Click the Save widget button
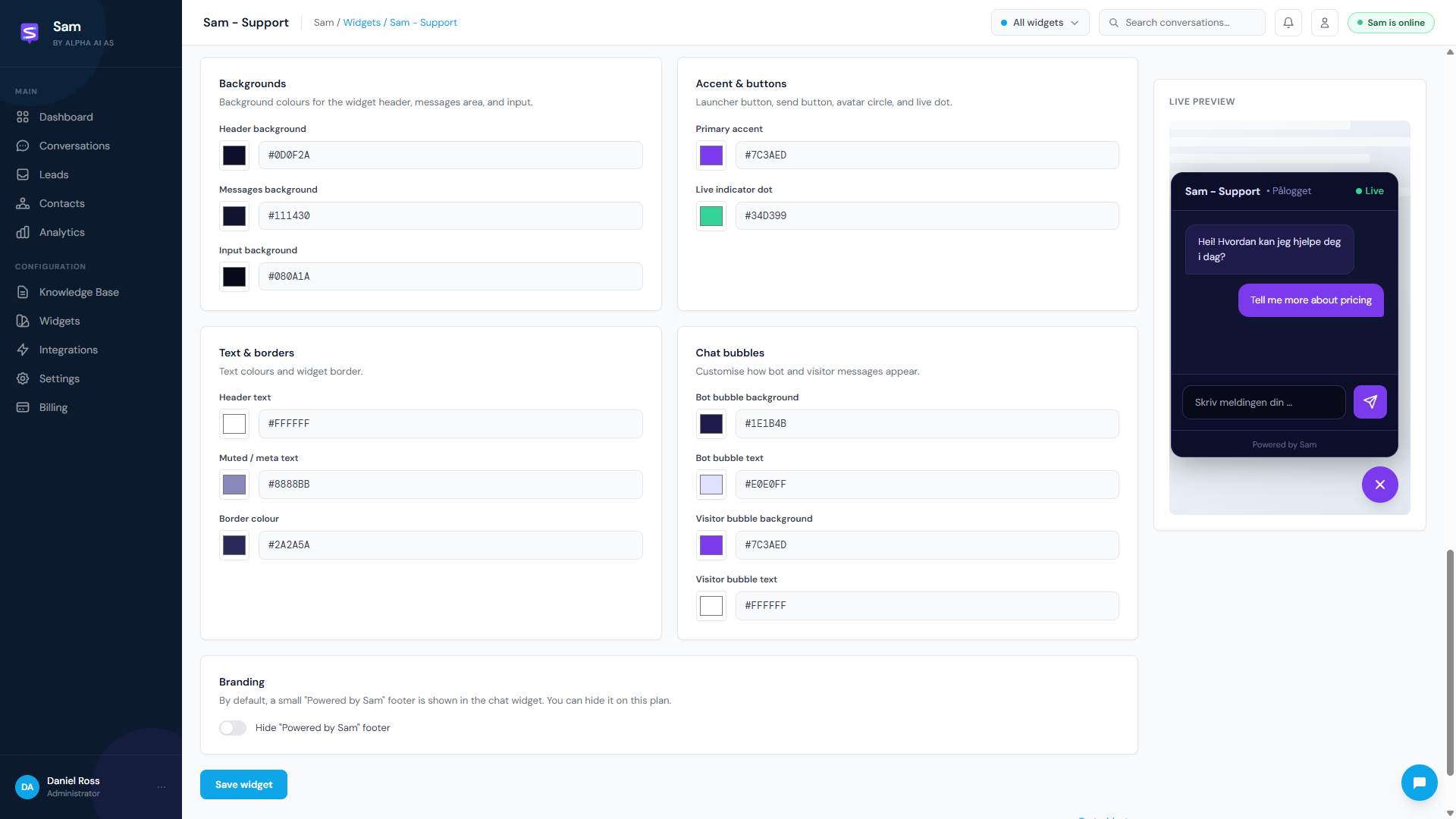 click(243, 785)
